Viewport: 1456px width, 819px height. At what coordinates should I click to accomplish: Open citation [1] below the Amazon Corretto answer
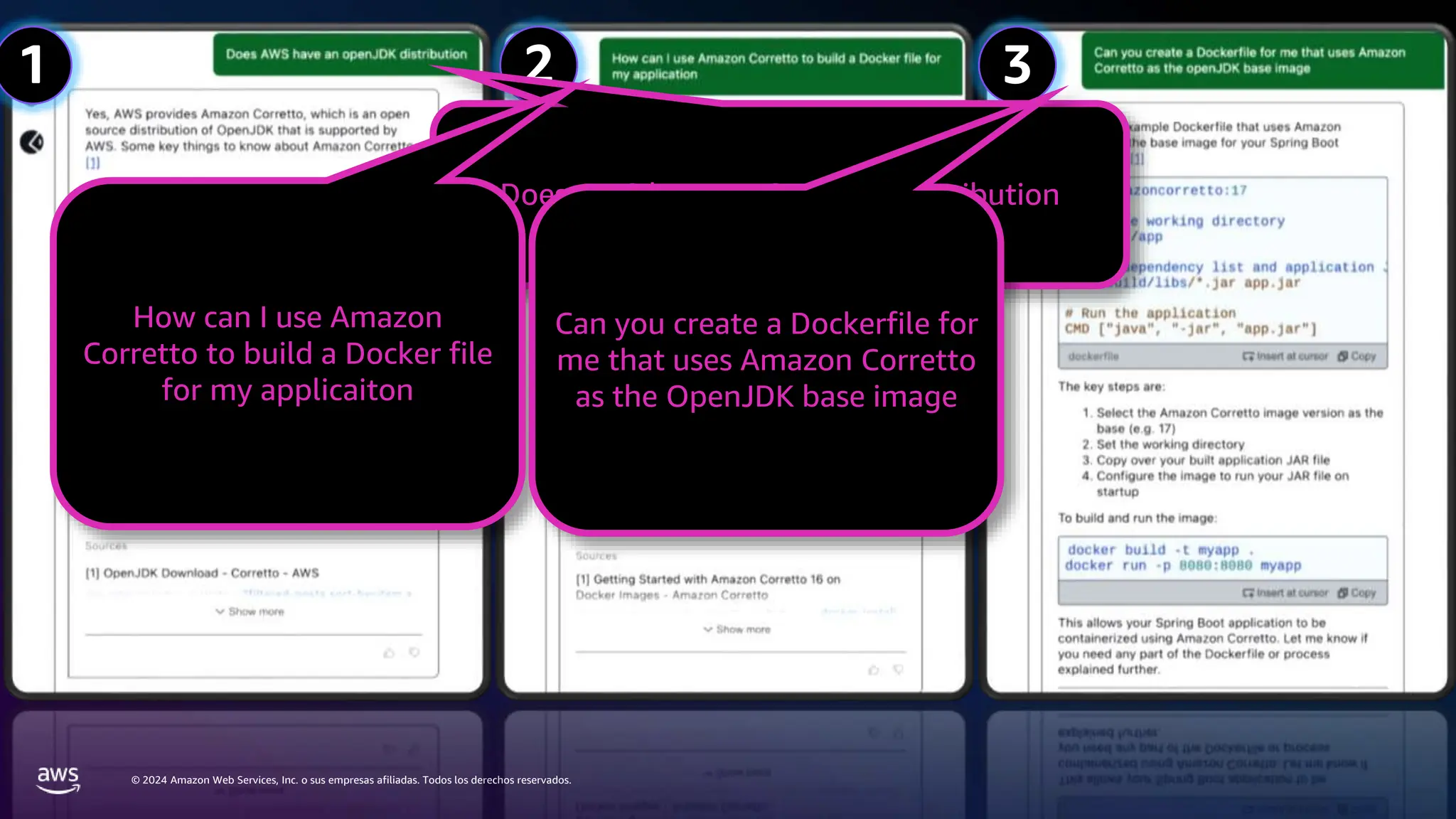point(92,163)
